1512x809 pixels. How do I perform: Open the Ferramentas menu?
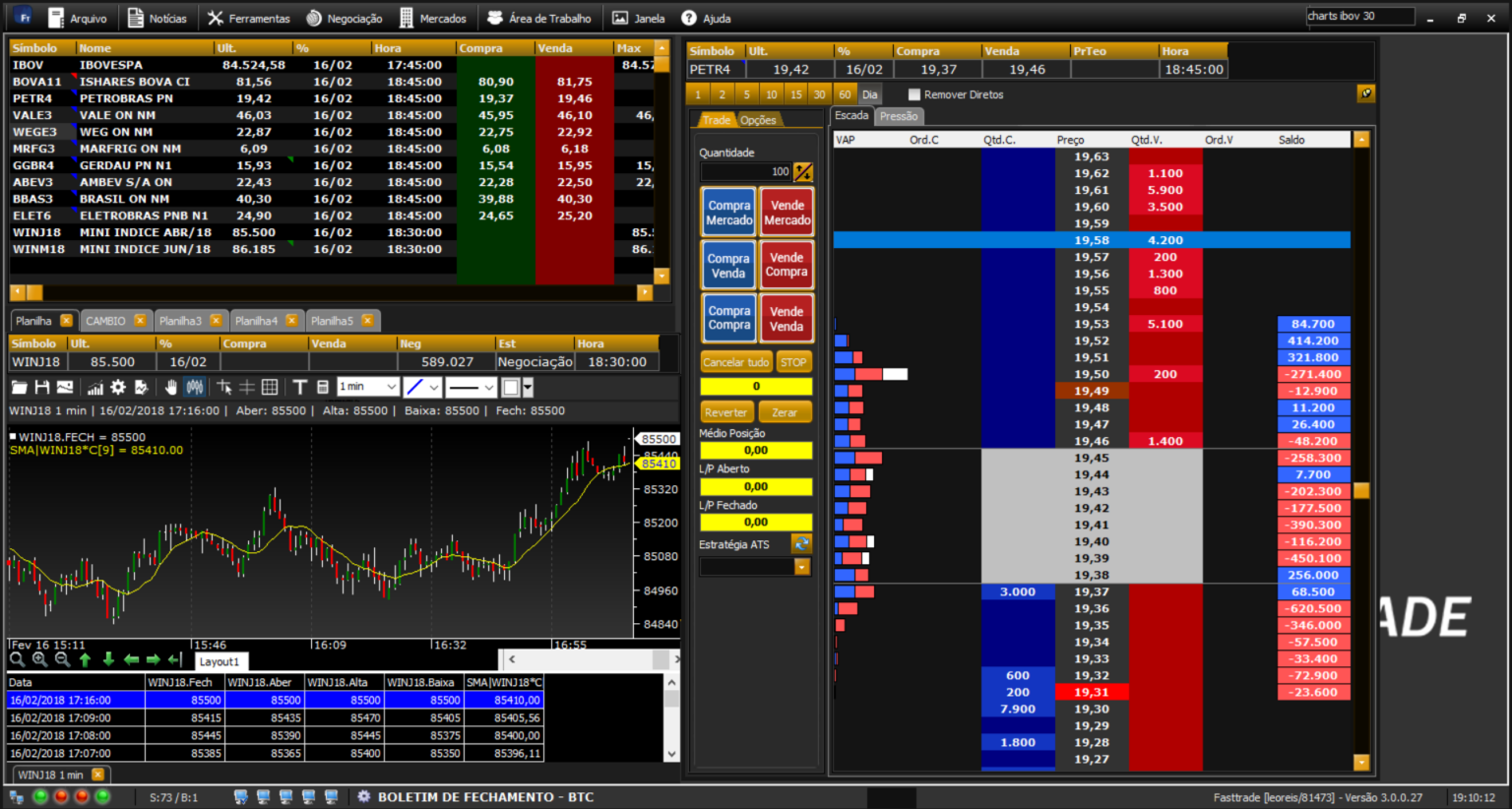click(x=248, y=18)
